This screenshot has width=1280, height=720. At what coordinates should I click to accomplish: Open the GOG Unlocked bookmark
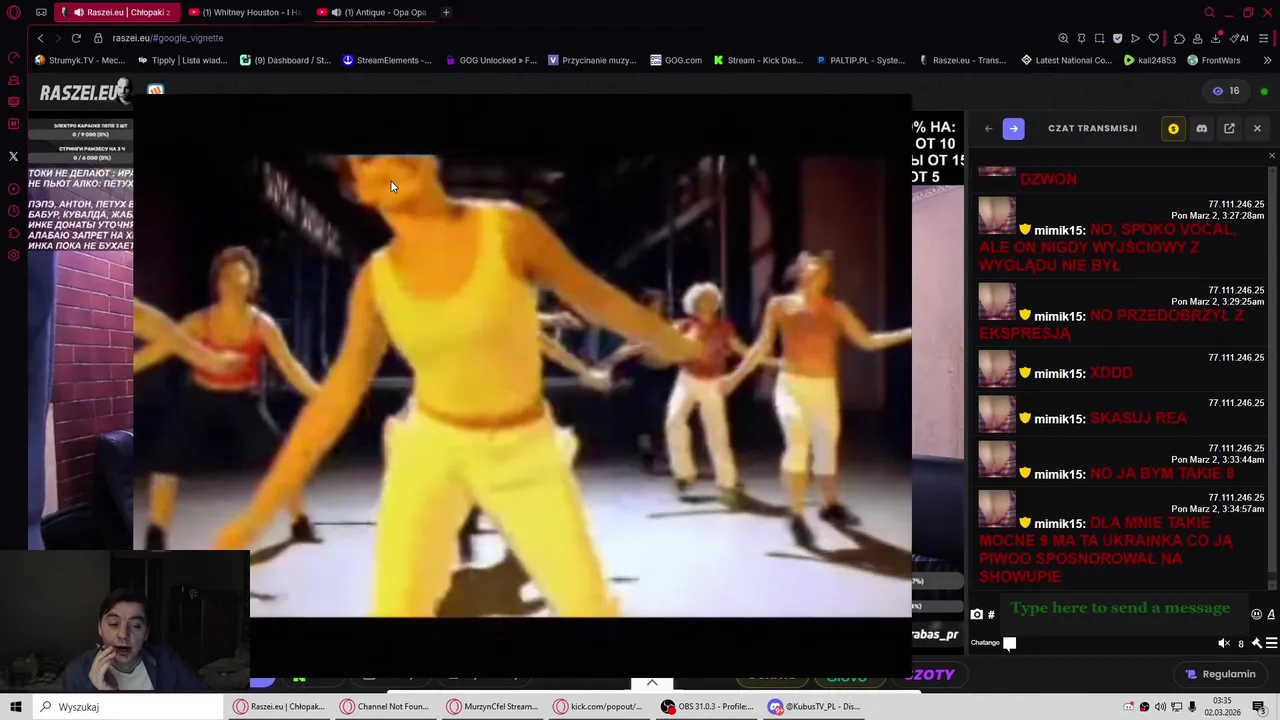(x=490, y=60)
